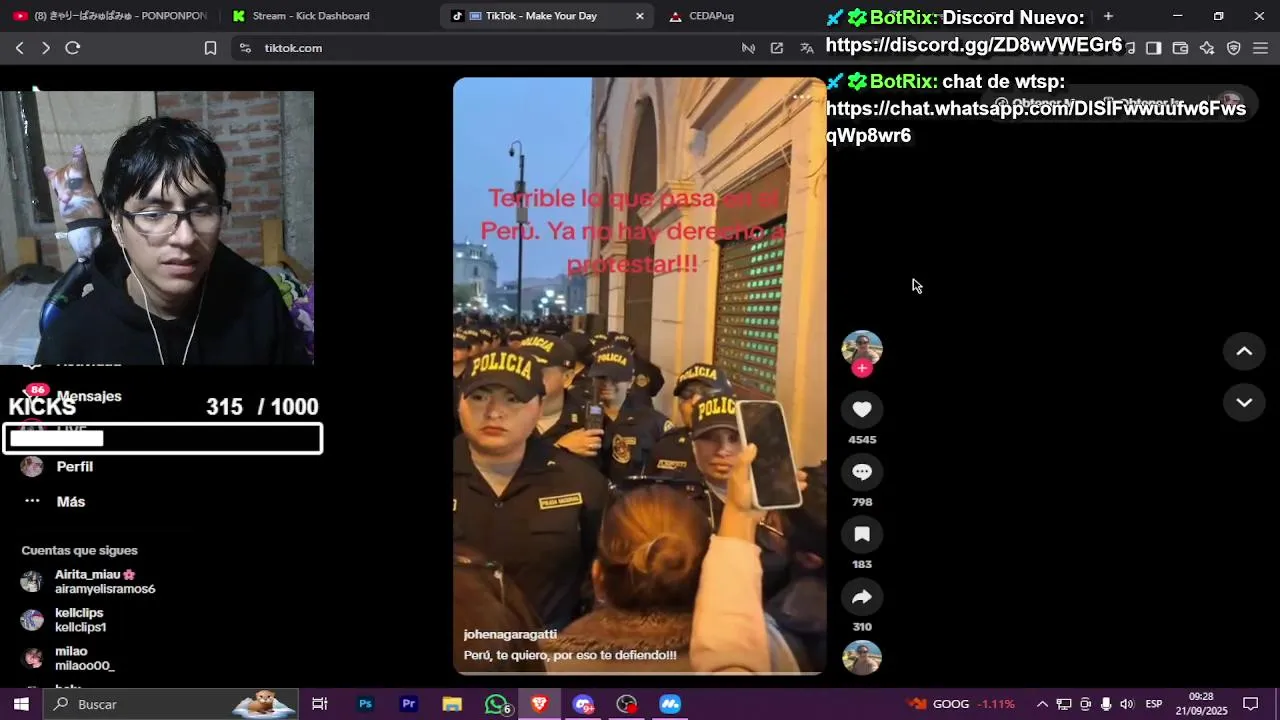Open the volume control in system tray
Viewport: 1280px width, 720px height.
point(1127,704)
